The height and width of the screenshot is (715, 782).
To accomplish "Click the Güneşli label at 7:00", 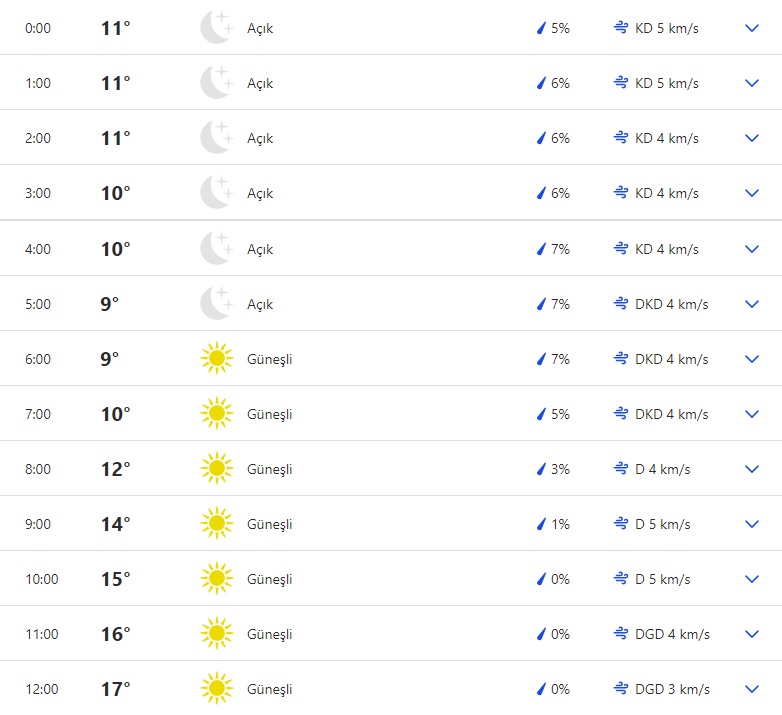I will (270, 414).
